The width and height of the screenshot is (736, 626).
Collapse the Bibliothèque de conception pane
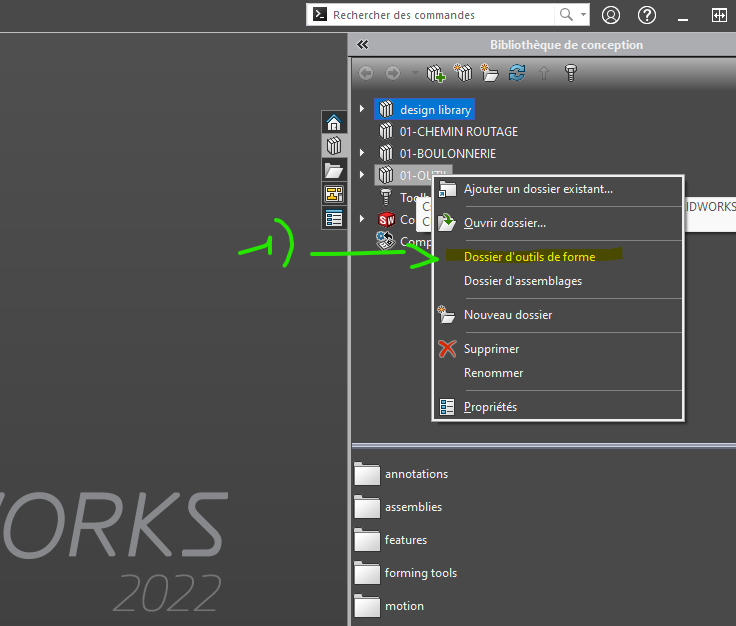[362, 45]
